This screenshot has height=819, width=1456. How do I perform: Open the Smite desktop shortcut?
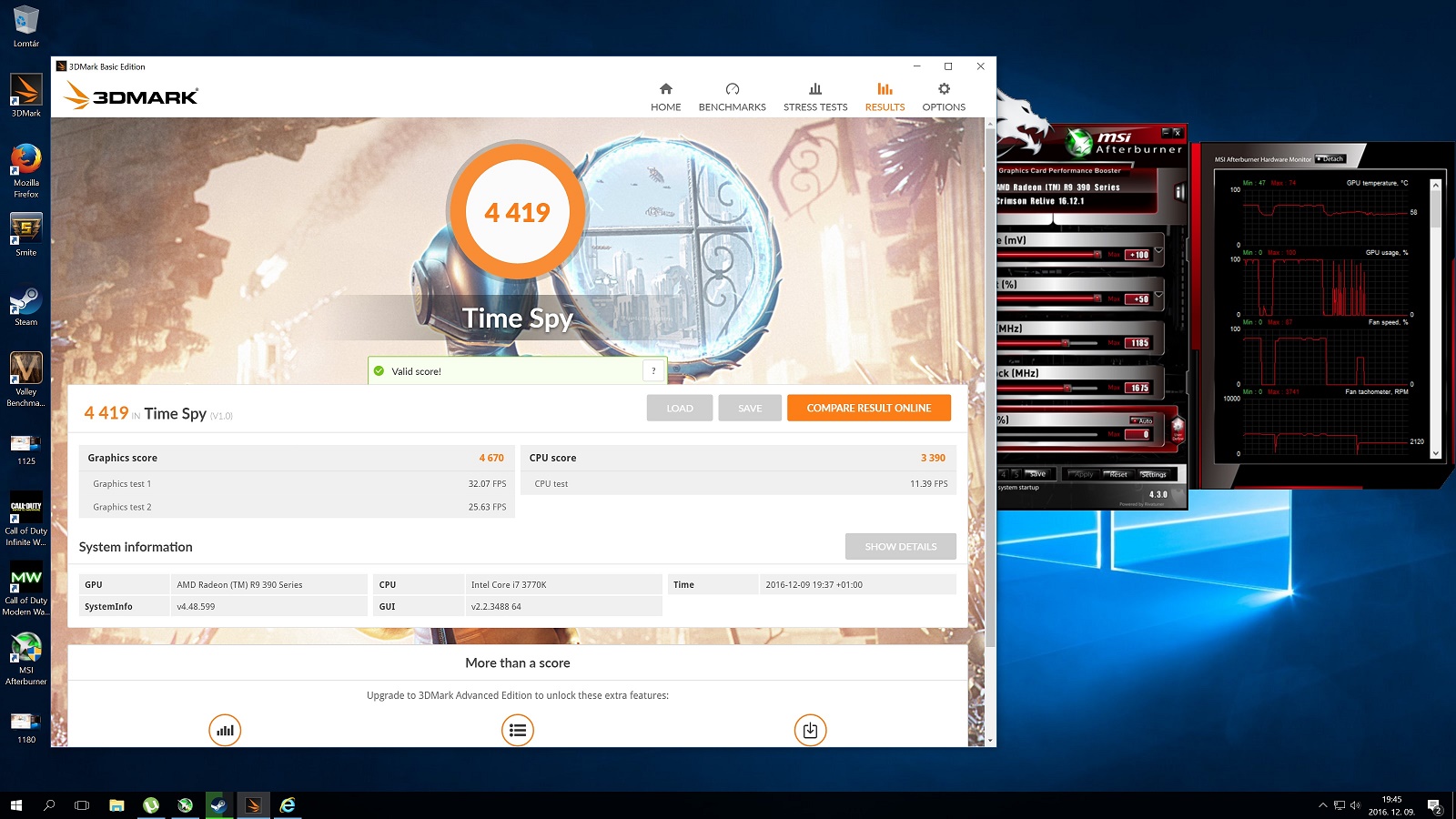[x=26, y=235]
